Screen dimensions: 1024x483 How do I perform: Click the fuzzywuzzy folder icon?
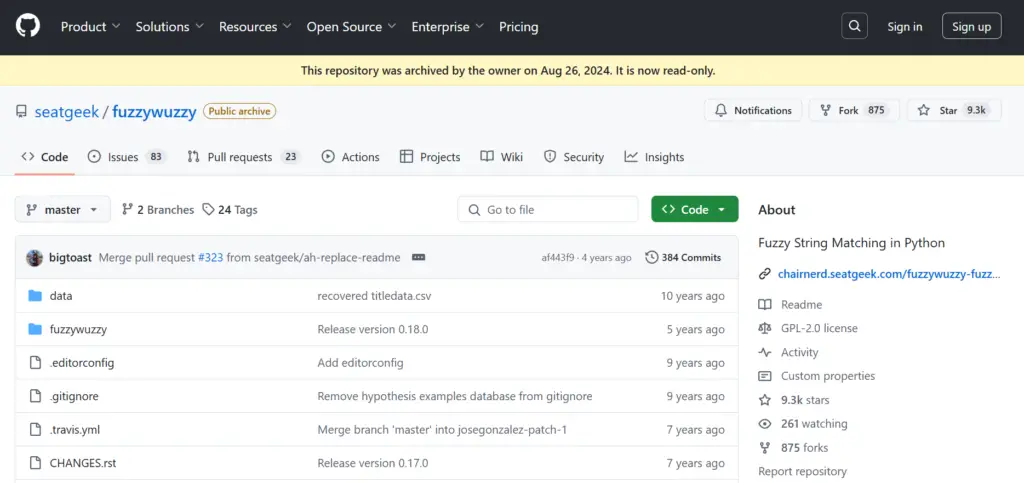pos(35,329)
